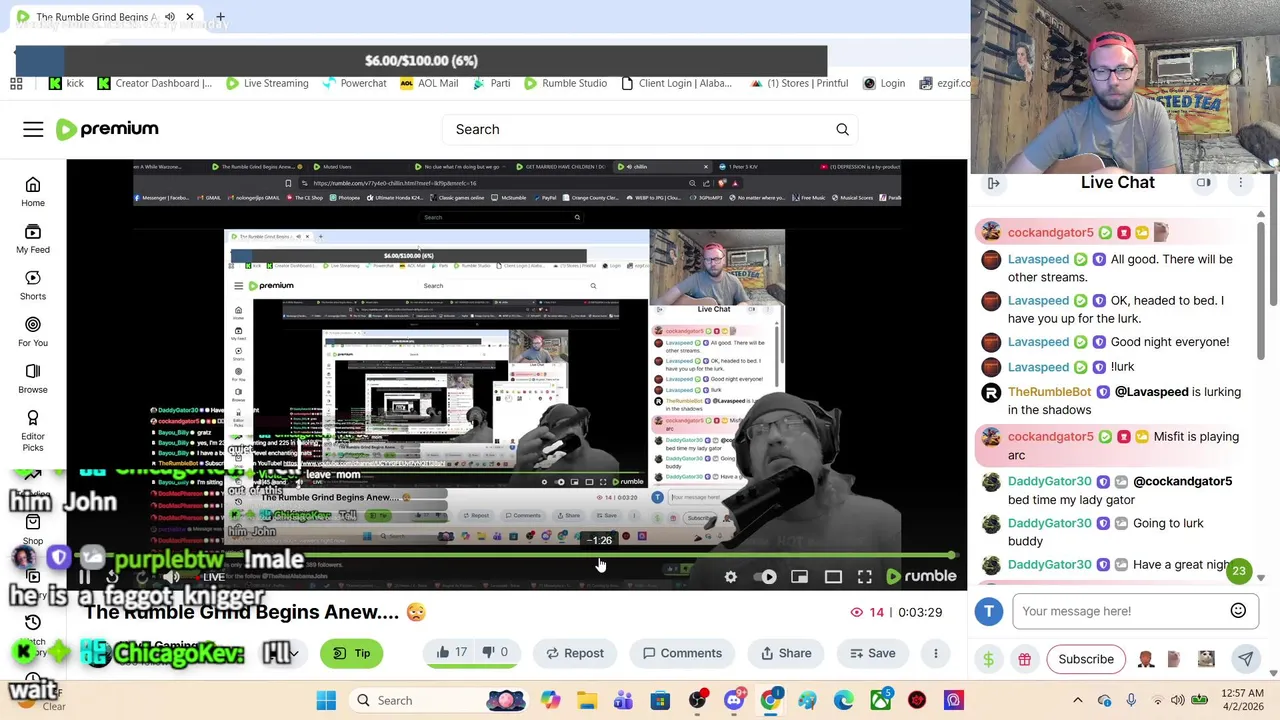Click the Repost button
Viewport: 1280px width, 720px height.
point(575,653)
